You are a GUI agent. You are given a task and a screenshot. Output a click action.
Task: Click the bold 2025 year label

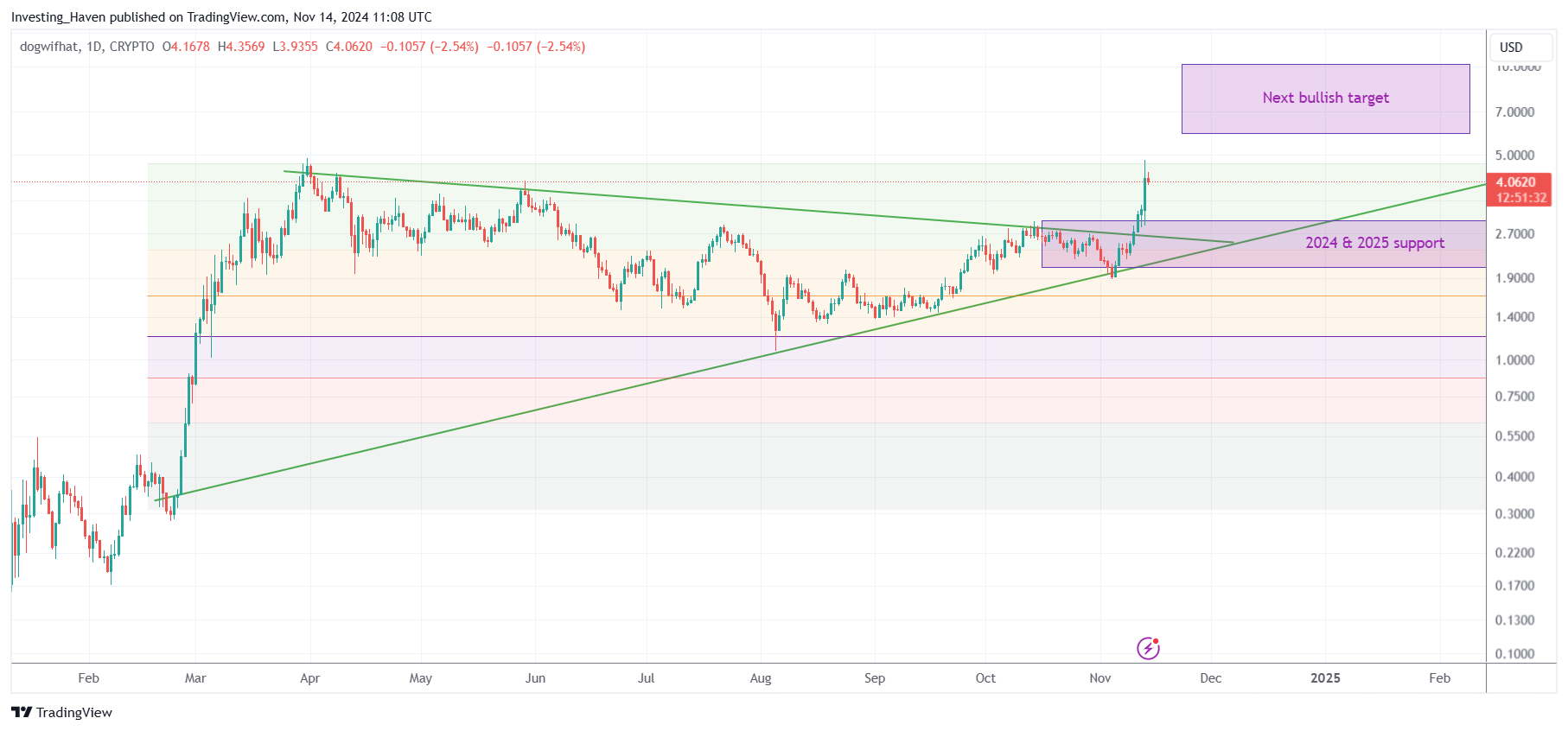(1325, 678)
